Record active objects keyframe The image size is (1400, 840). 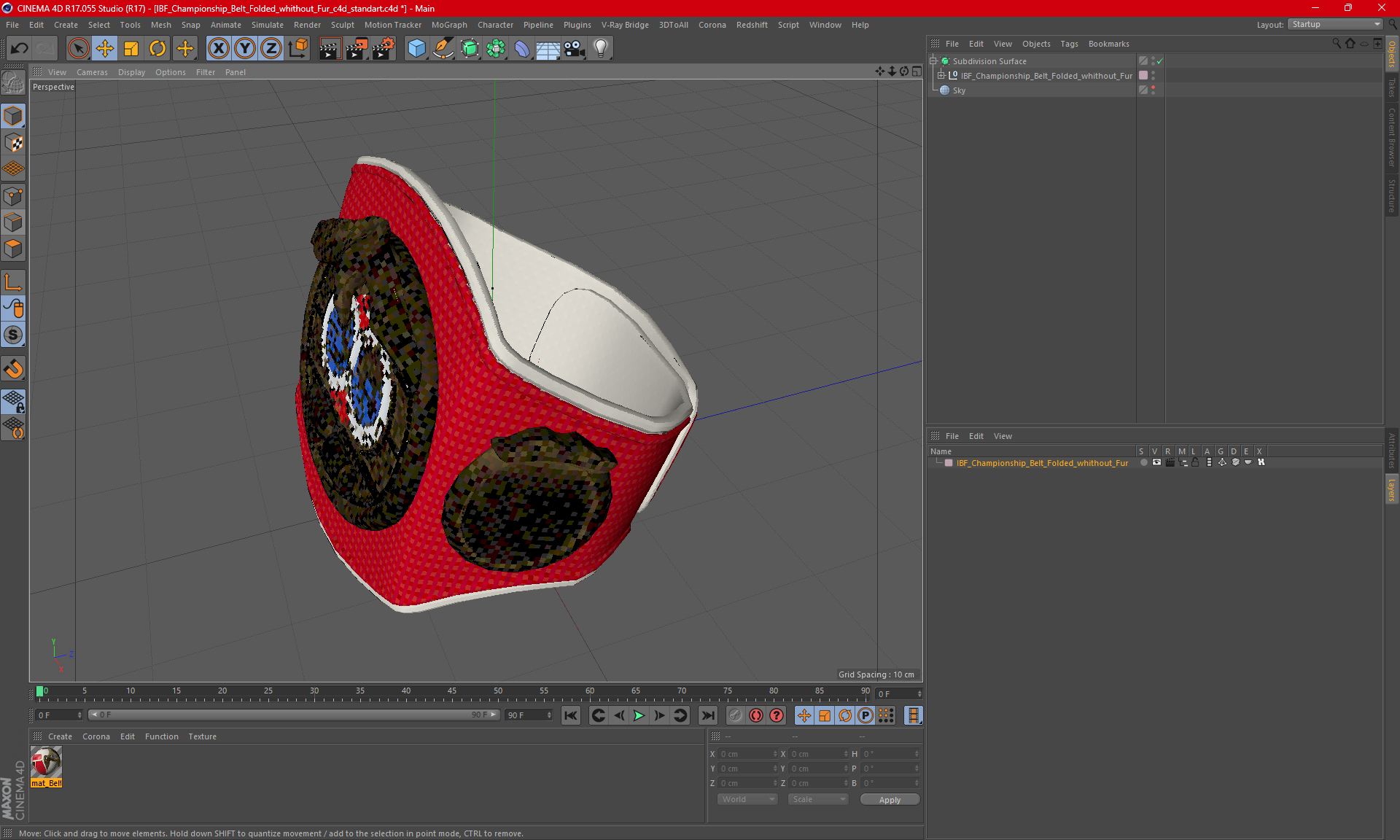tap(756, 715)
